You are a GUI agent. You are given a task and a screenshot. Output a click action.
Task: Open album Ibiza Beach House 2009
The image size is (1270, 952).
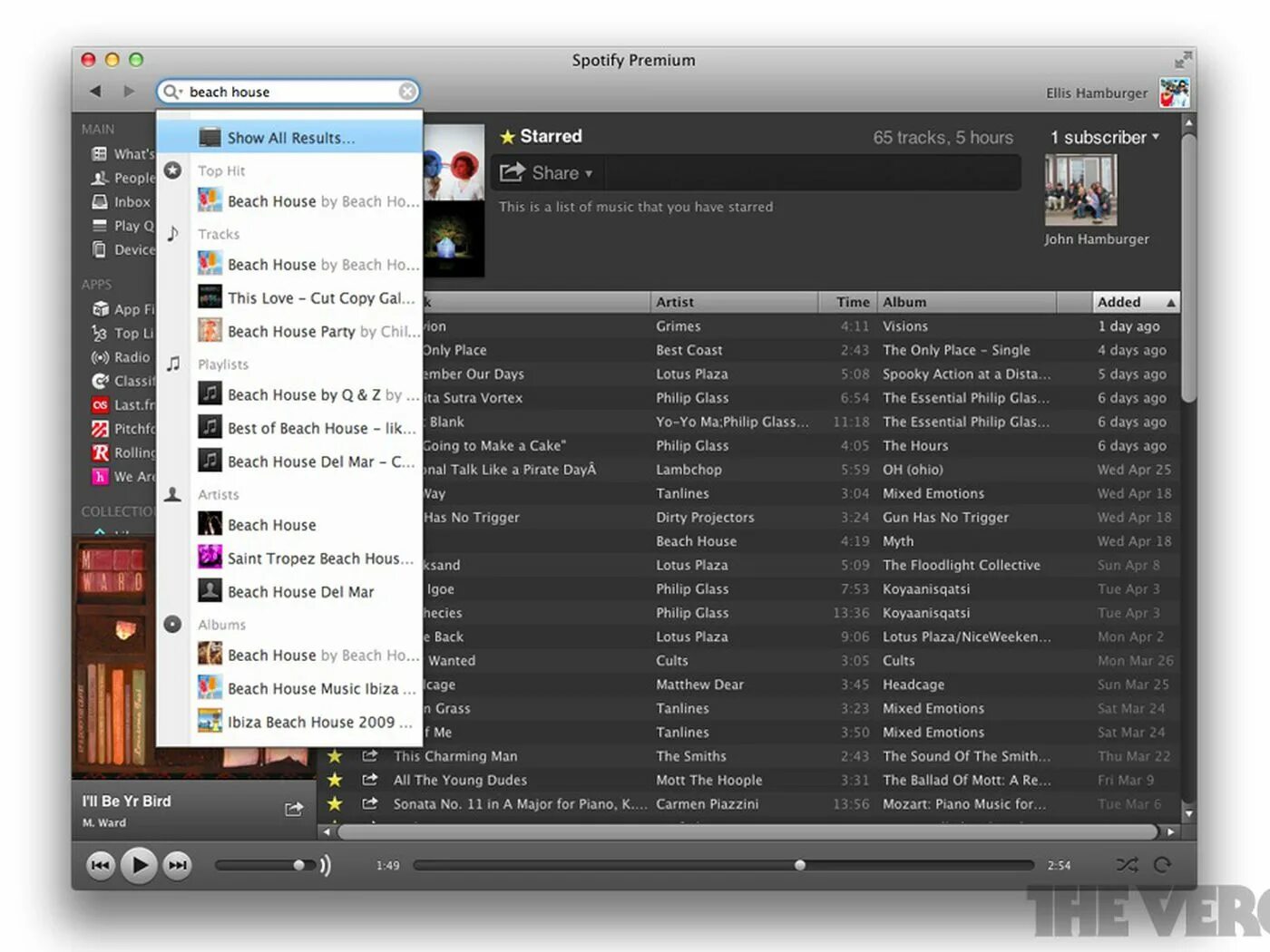308,723
